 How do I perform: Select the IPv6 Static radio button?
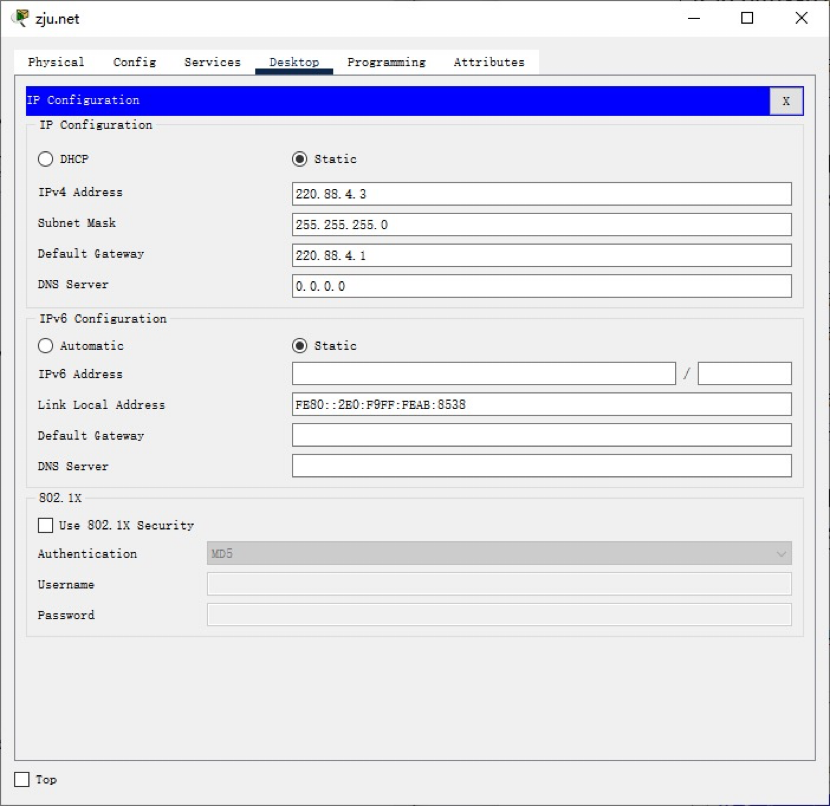[300, 346]
